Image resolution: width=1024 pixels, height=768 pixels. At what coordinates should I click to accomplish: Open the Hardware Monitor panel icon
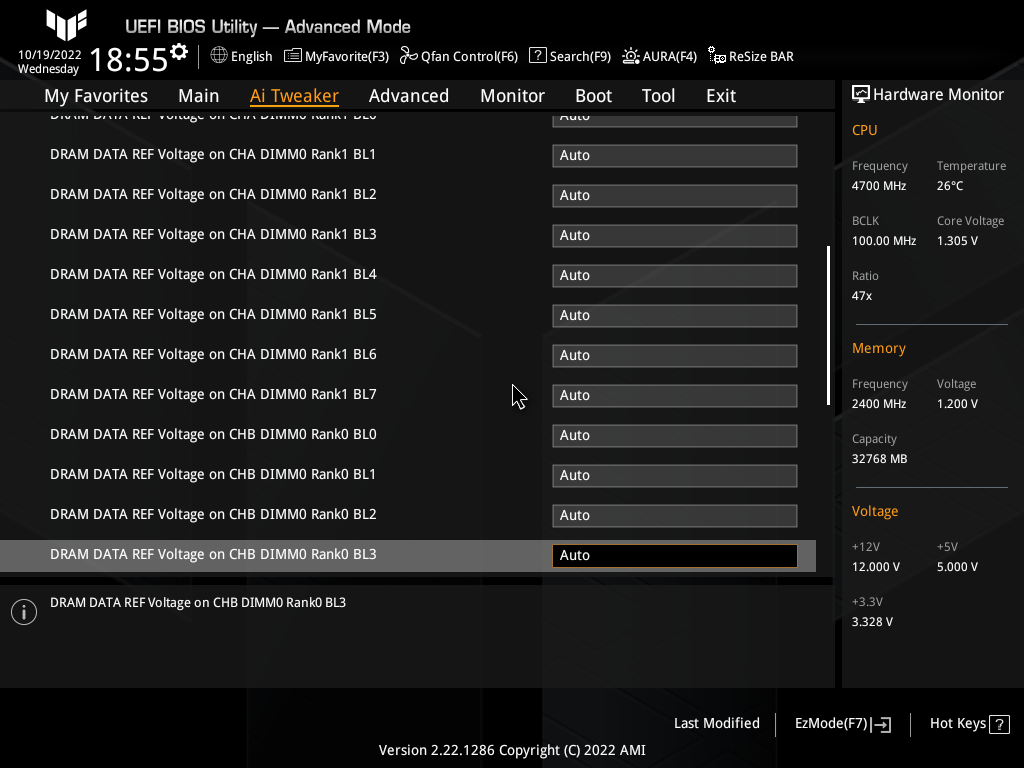[x=861, y=93]
